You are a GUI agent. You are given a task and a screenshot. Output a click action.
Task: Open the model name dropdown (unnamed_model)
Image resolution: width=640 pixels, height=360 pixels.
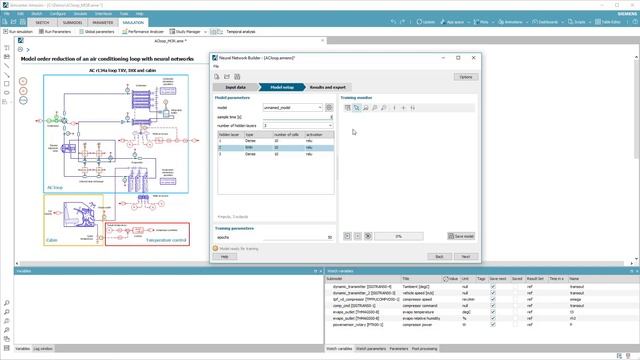point(293,107)
